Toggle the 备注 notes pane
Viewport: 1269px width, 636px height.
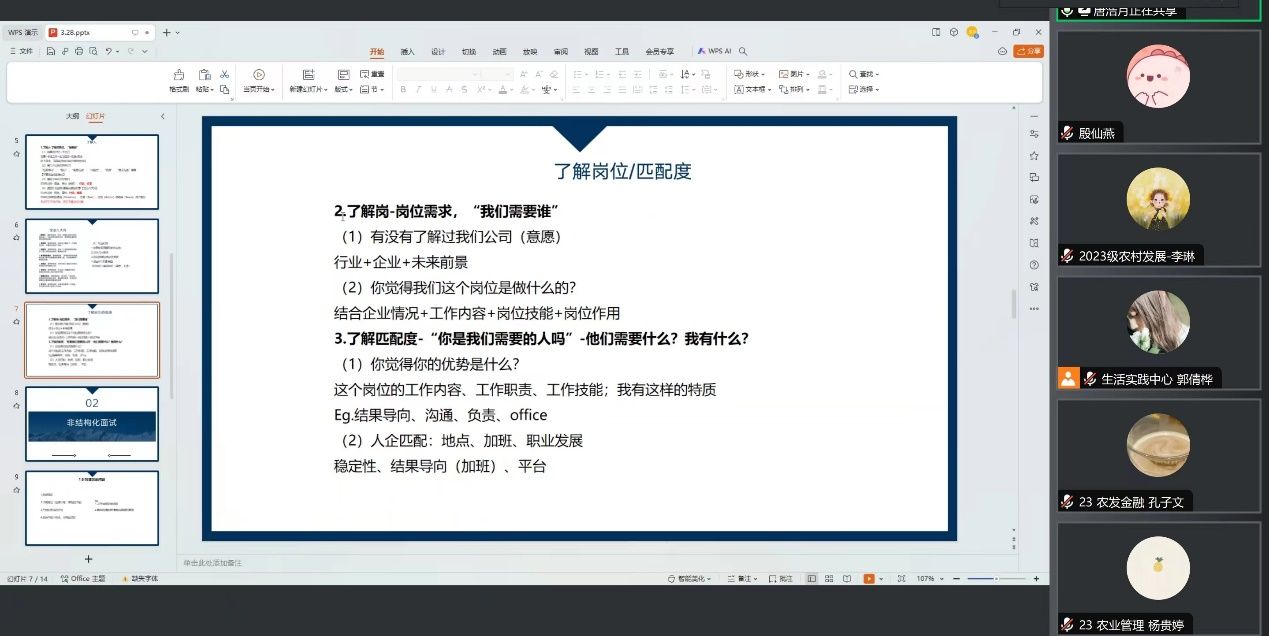741,579
